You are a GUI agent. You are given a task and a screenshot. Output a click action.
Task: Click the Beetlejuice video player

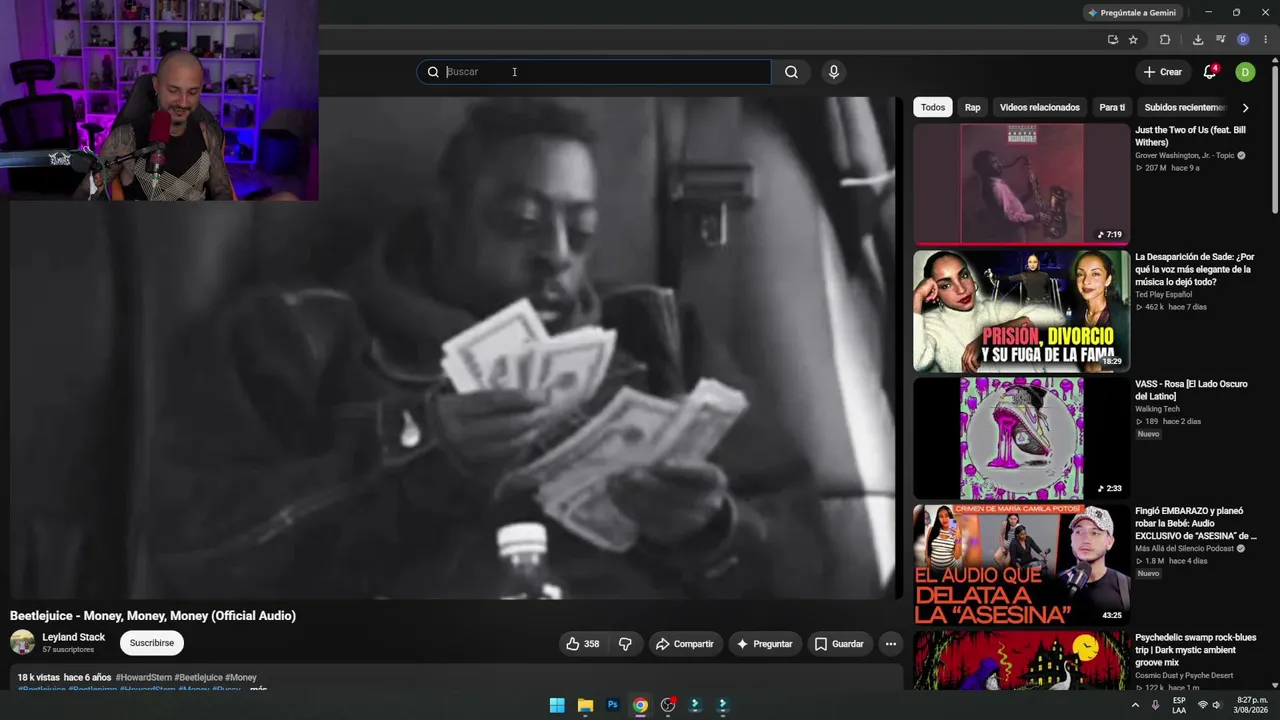452,348
